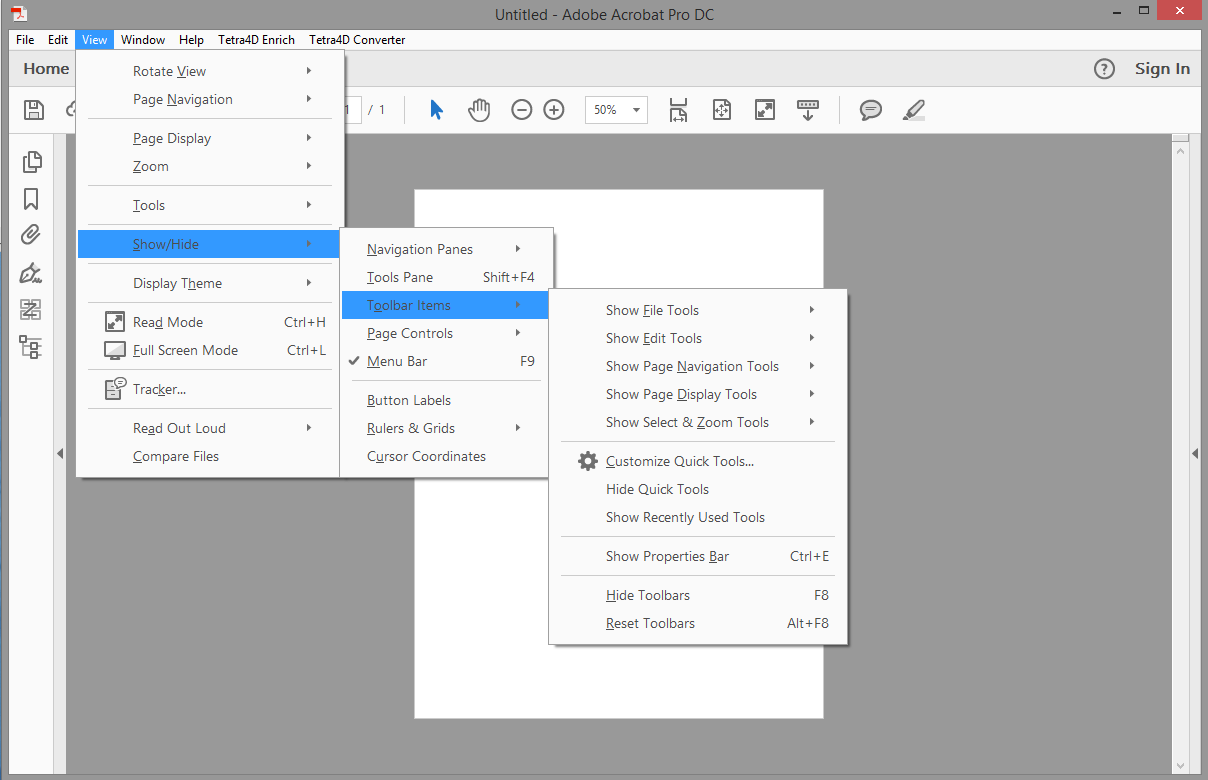Screen dimensions: 1208x780
Task: Open the Edit menu
Action: (58, 40)
